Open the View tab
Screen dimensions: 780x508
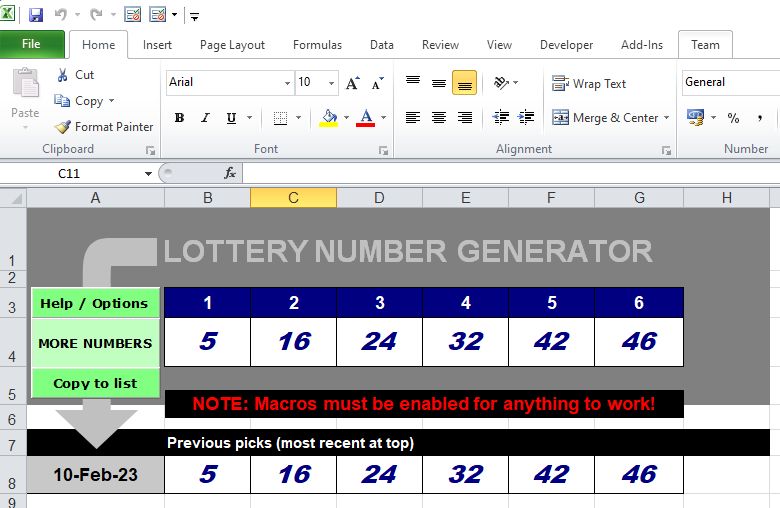pos(499,45)
